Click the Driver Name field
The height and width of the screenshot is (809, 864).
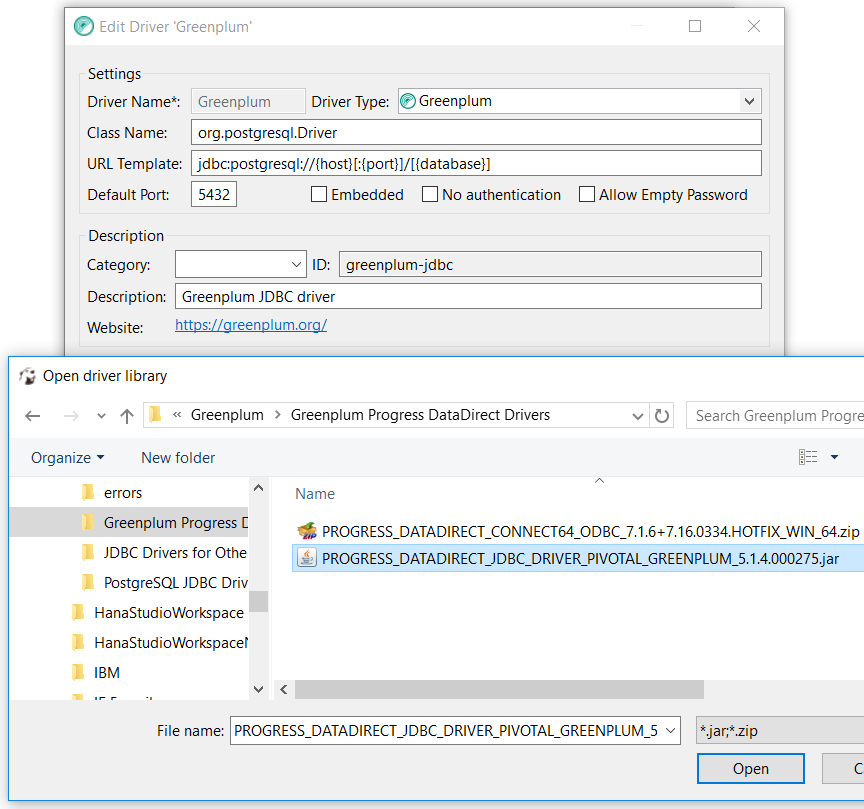[x=248, y=101]
